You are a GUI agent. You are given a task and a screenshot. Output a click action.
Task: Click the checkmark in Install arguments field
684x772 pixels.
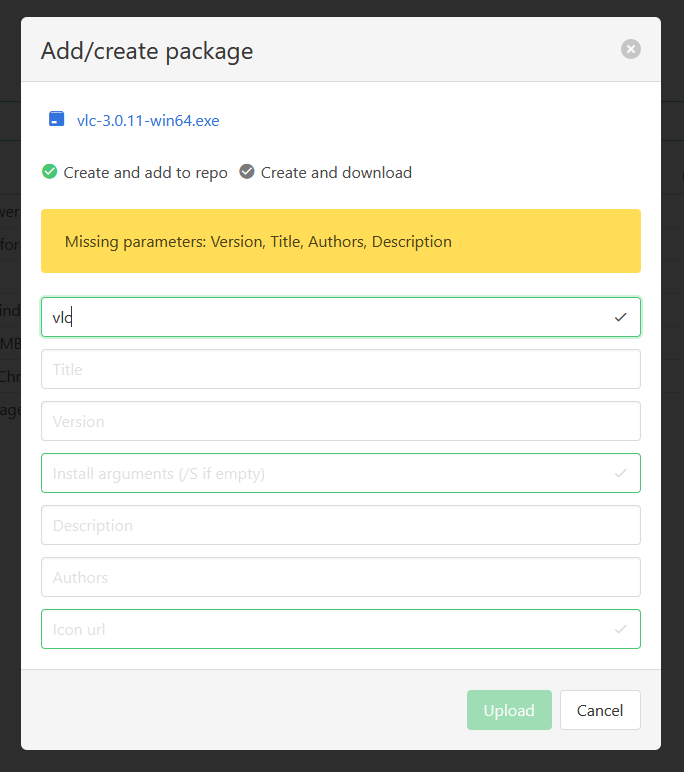click(620, 473)
